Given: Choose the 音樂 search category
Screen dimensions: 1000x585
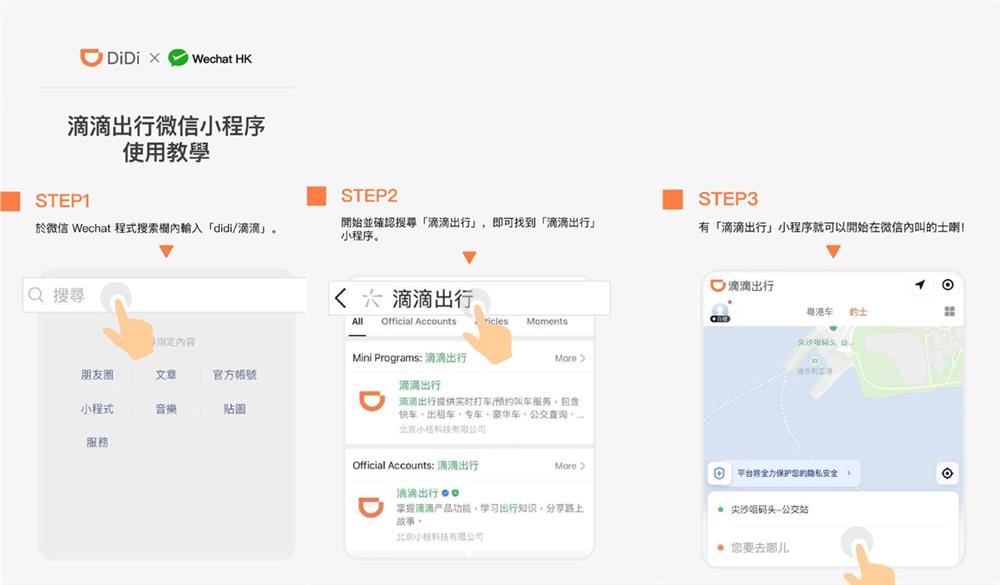Looking at the screenshot, I should coord(166,409).
